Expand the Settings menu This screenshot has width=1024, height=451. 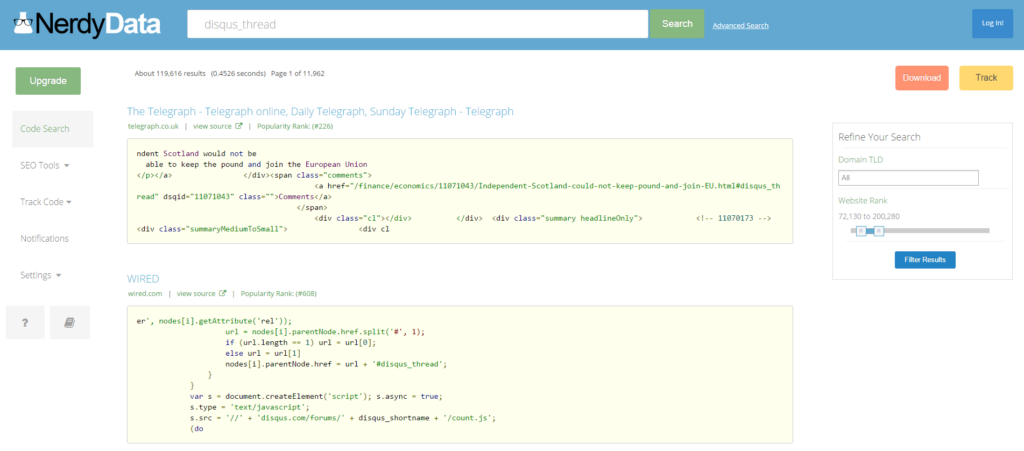[x=41, y=275]
